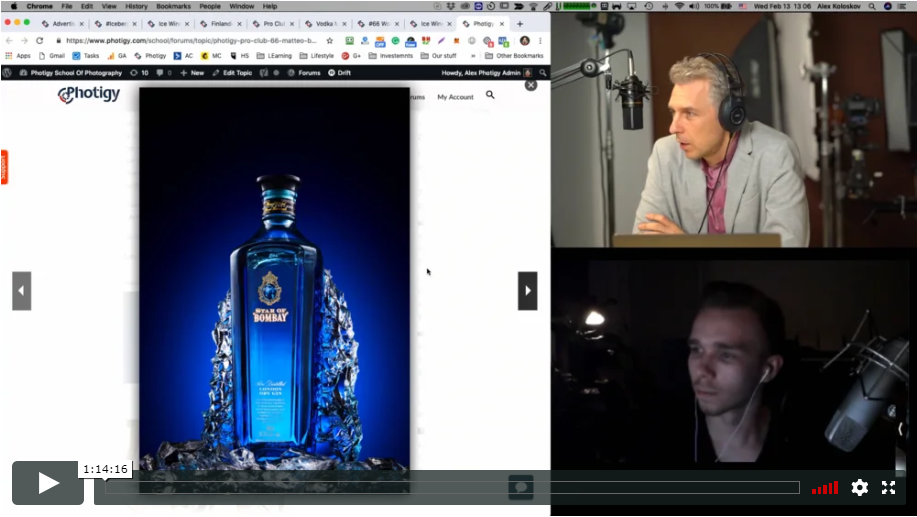Image resolution: width=917 pixels, height=517 pixels.
Task: Click the site search magnifier icon
Action: pyautogui.click(x=490, y=95)
